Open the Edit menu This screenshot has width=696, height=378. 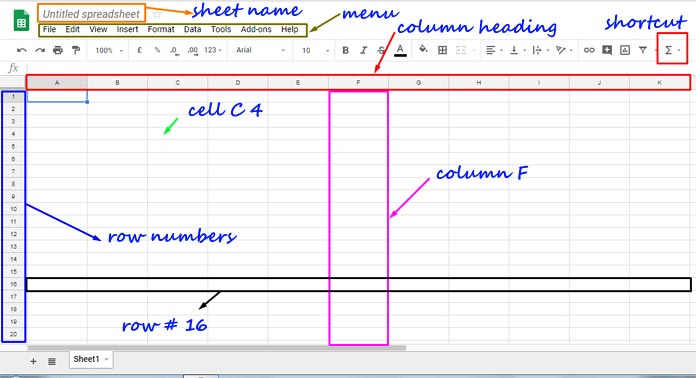pyautogui.click(x=72, y=29)
